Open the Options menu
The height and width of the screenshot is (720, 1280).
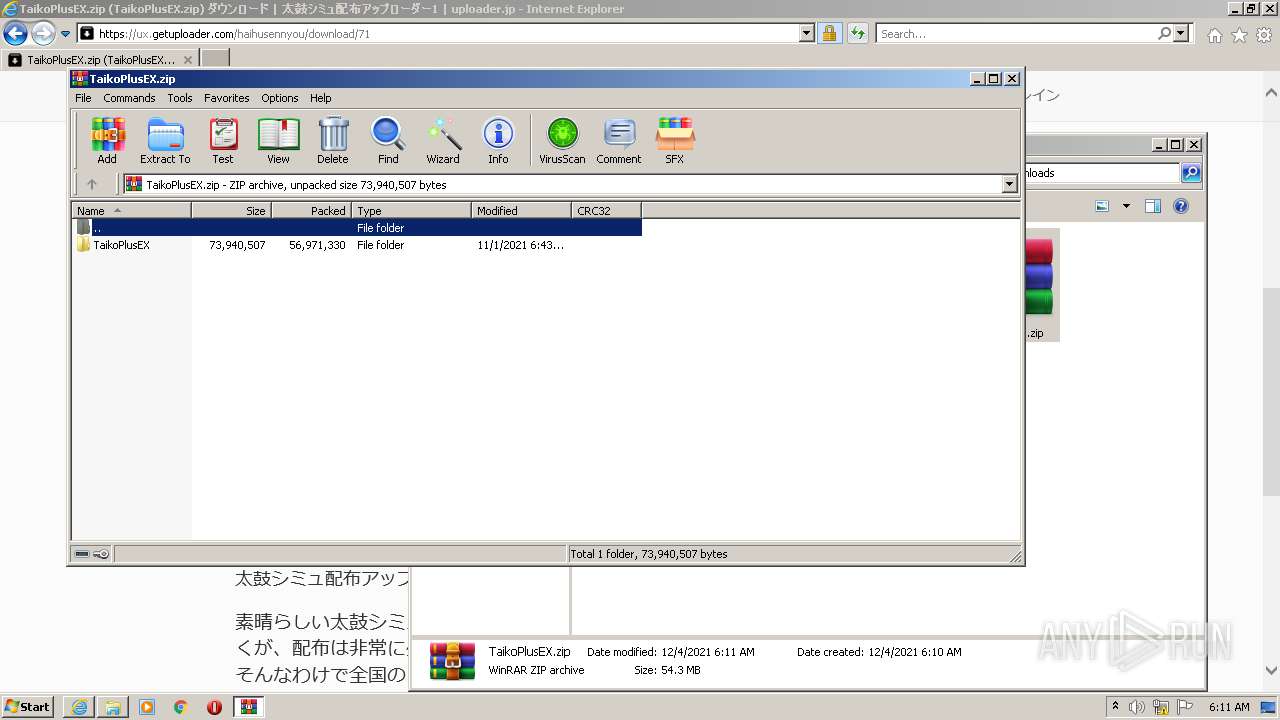pos(280,98)
